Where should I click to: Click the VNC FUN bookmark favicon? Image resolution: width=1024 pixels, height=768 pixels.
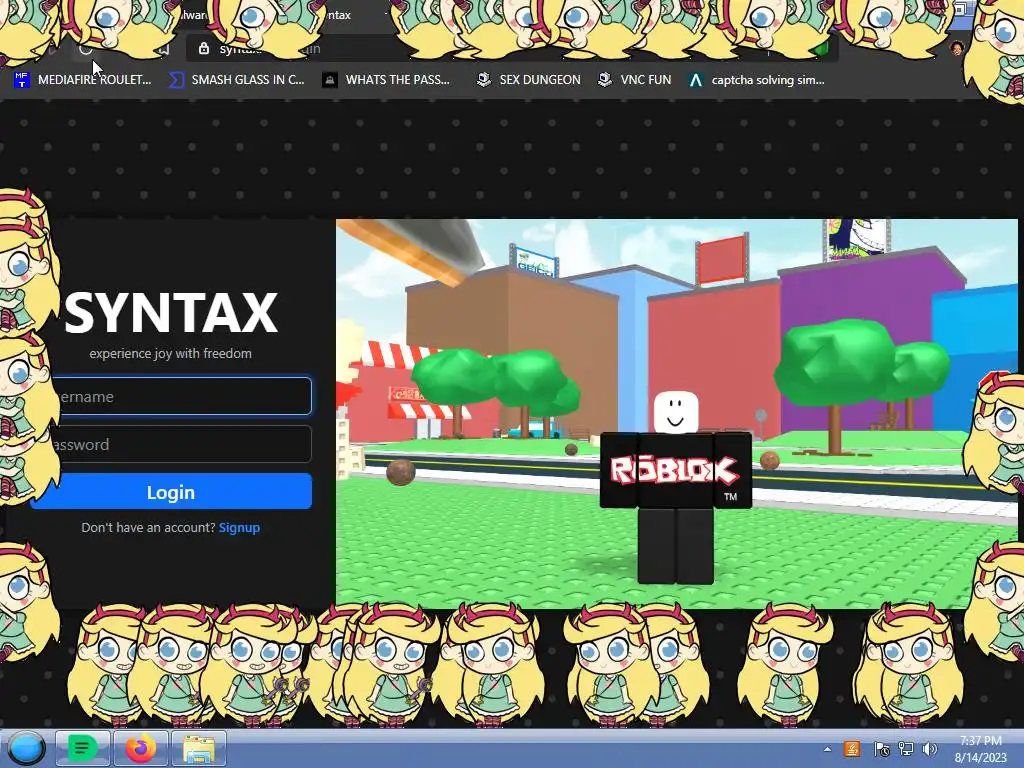point(605,80)
